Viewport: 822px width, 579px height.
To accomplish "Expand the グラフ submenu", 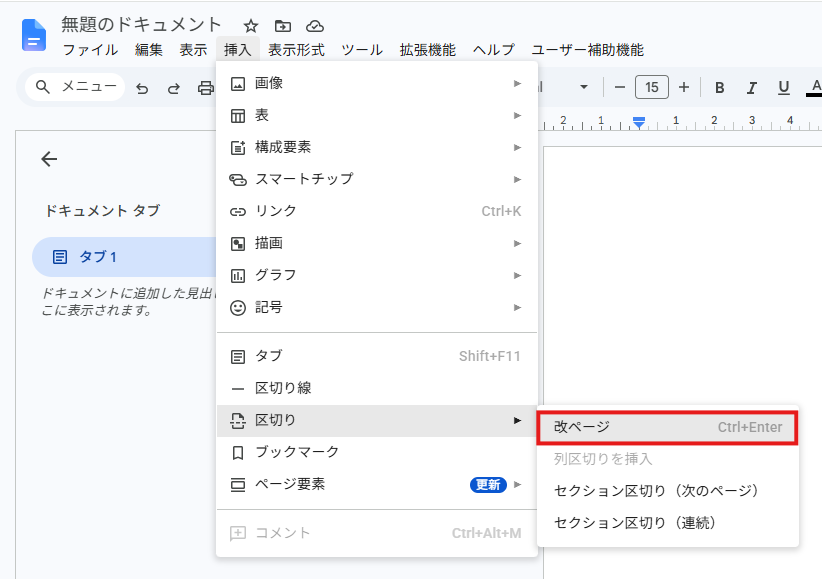I will pyautogui.click(x=377, y=275).
